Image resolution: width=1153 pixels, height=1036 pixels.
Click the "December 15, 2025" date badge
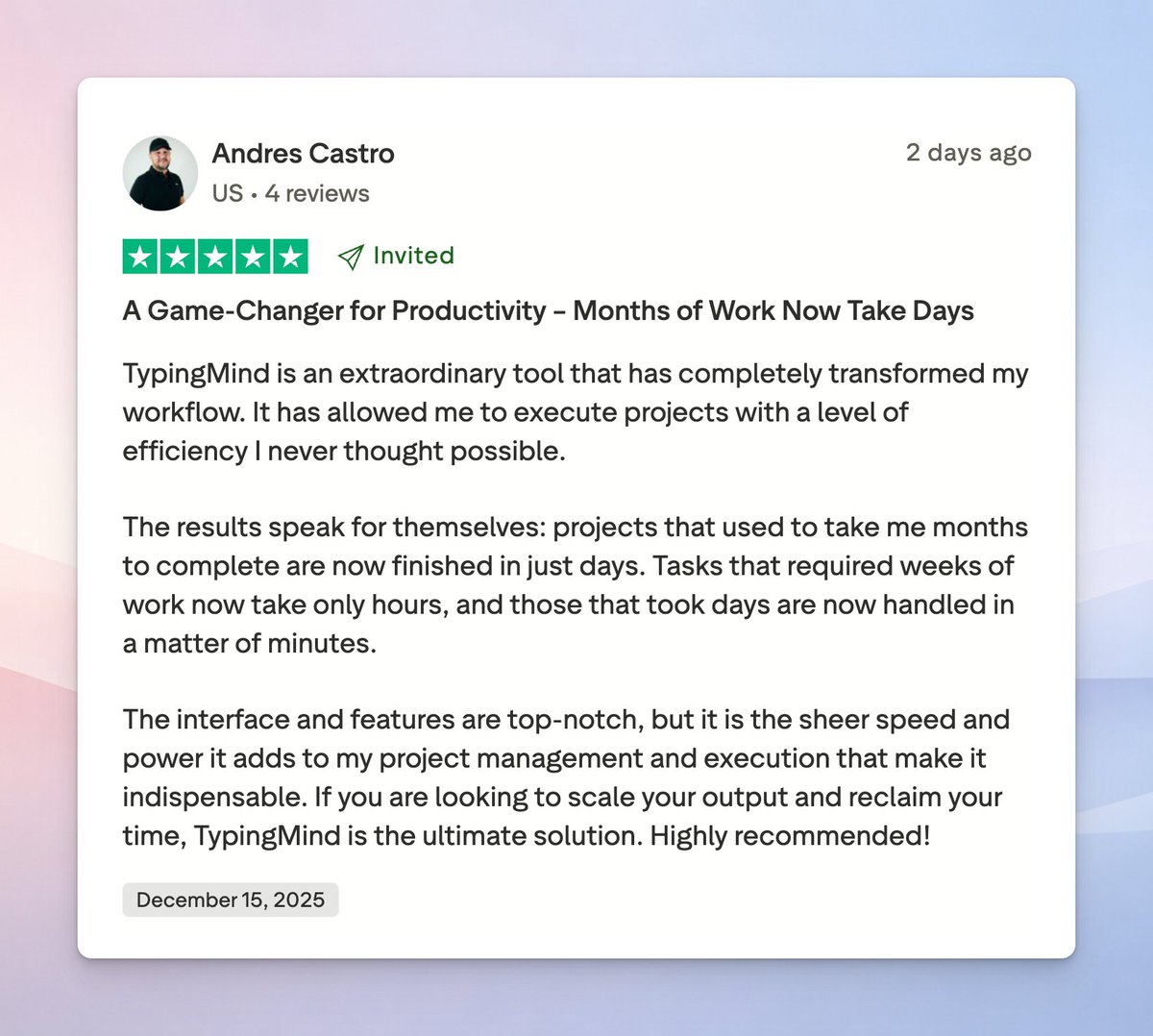[231, 900]
